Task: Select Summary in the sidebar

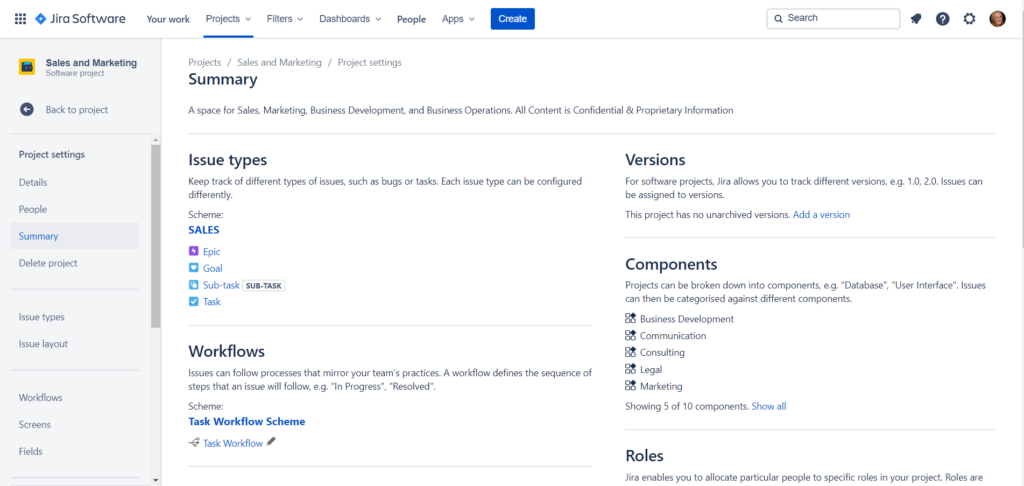Action: [75, 236]
